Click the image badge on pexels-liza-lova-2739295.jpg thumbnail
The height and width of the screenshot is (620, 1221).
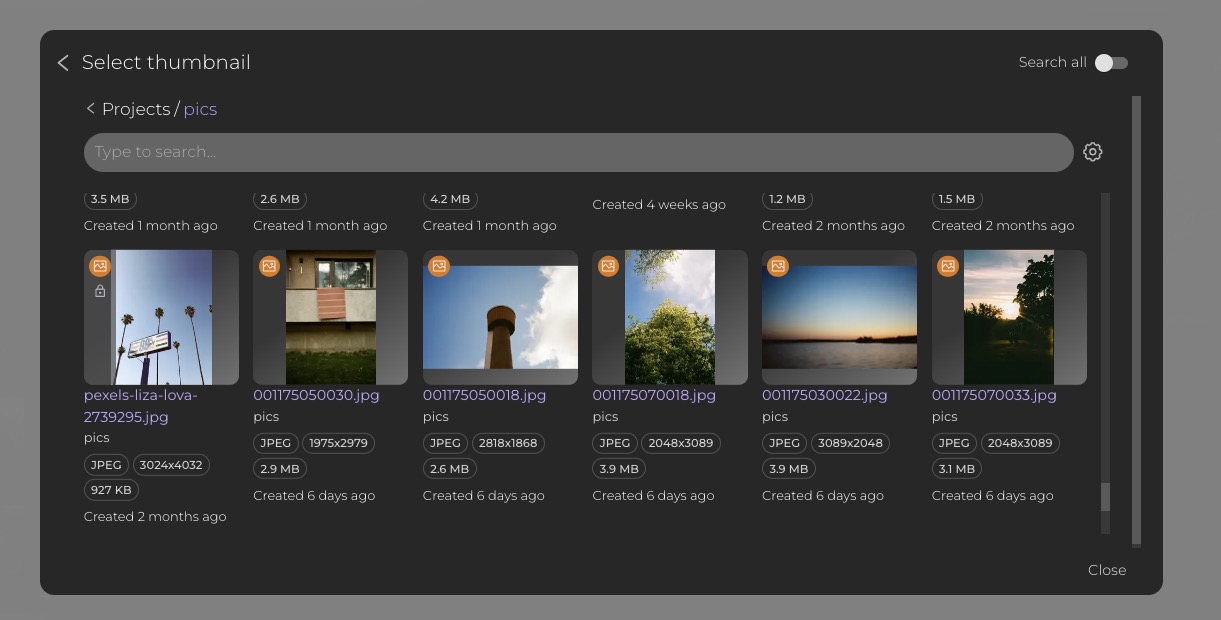(99, 266)
